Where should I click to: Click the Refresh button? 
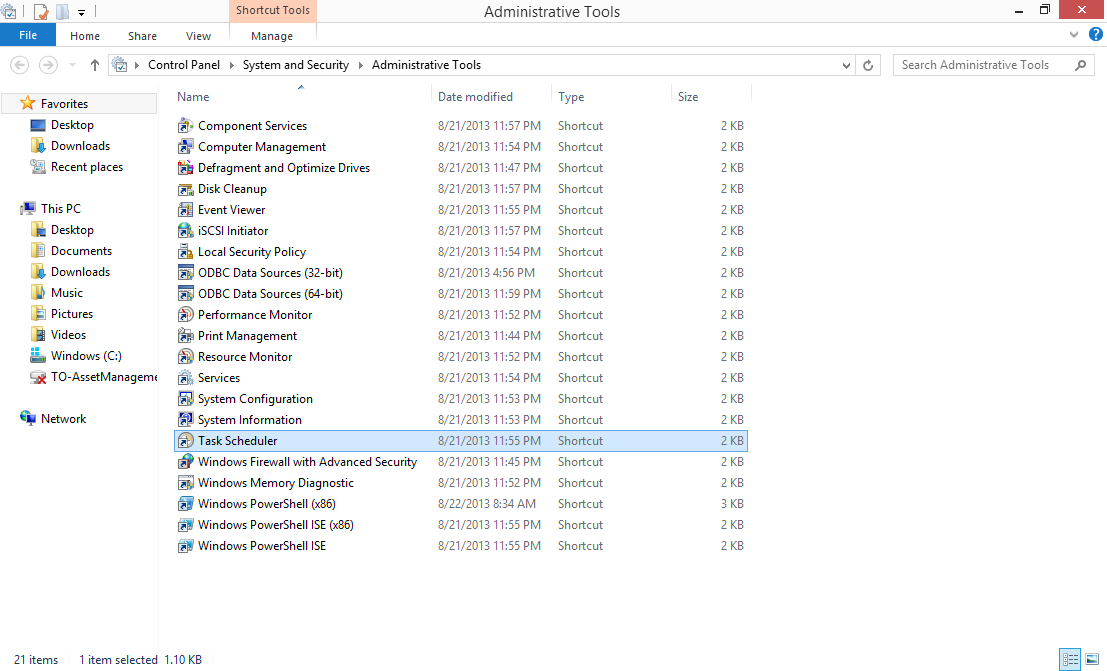[868, 64]
